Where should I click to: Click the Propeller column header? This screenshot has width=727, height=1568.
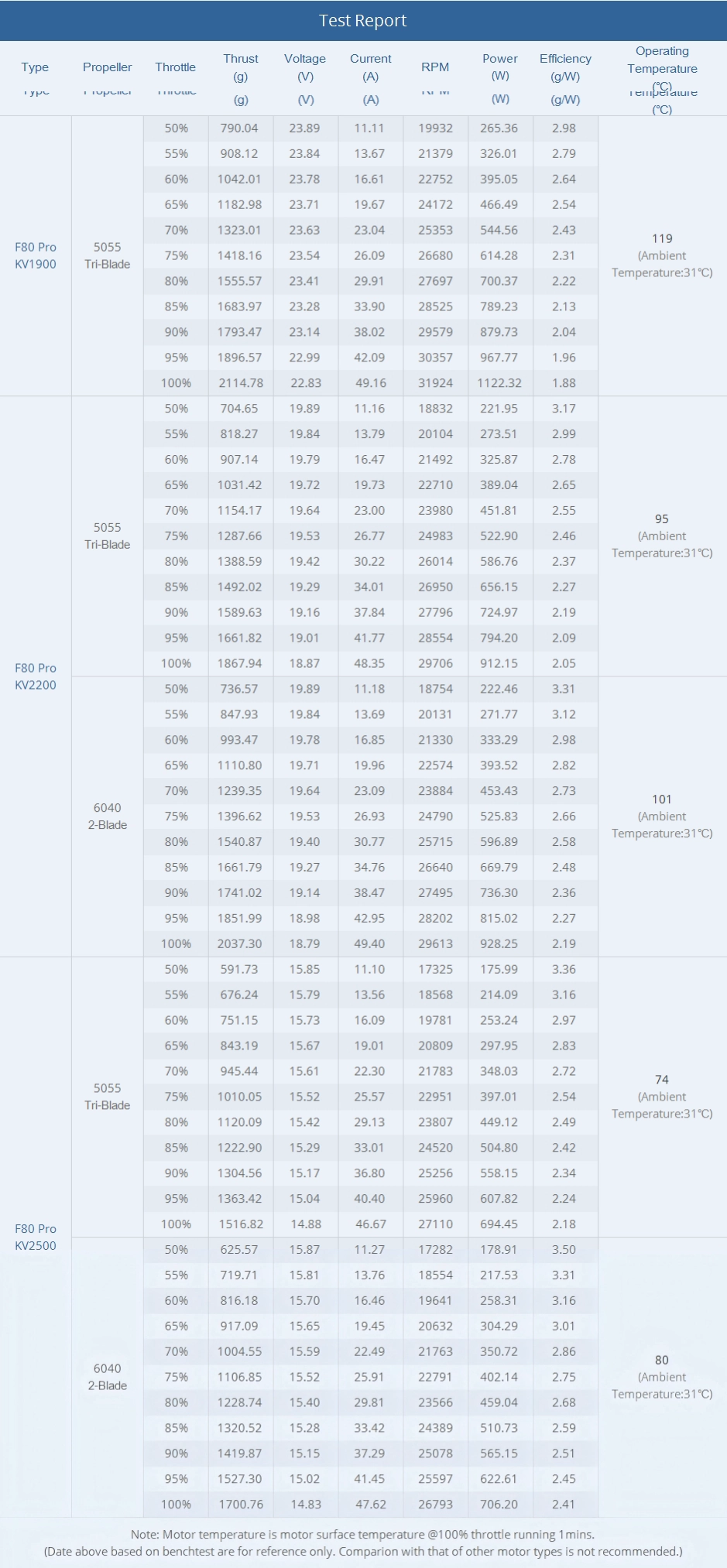click(108, 67)
